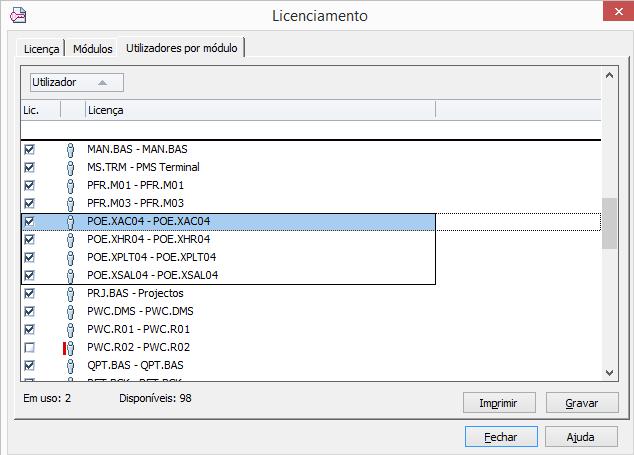Viewport: 634px width, 455px height.
Task: Uncheck the POE.XAC04 licence checkbox
Action: pyautogui.click(x=29, y=221)
